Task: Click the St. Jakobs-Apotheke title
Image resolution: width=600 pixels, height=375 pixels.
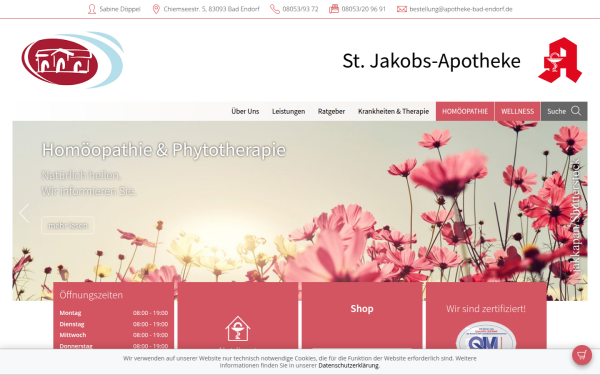Action: tap(431, 61)
